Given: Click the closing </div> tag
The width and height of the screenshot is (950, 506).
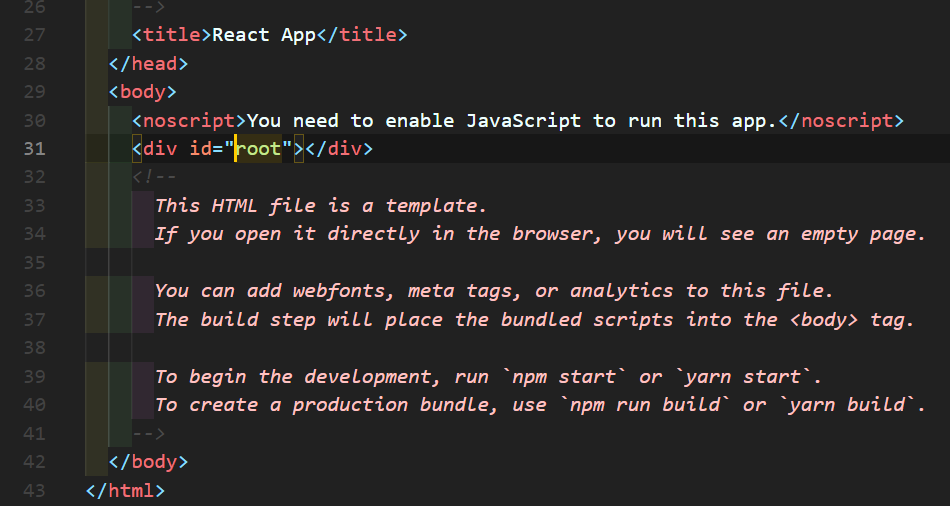Looking at the screenshot, I should click(x=339, y=149).
